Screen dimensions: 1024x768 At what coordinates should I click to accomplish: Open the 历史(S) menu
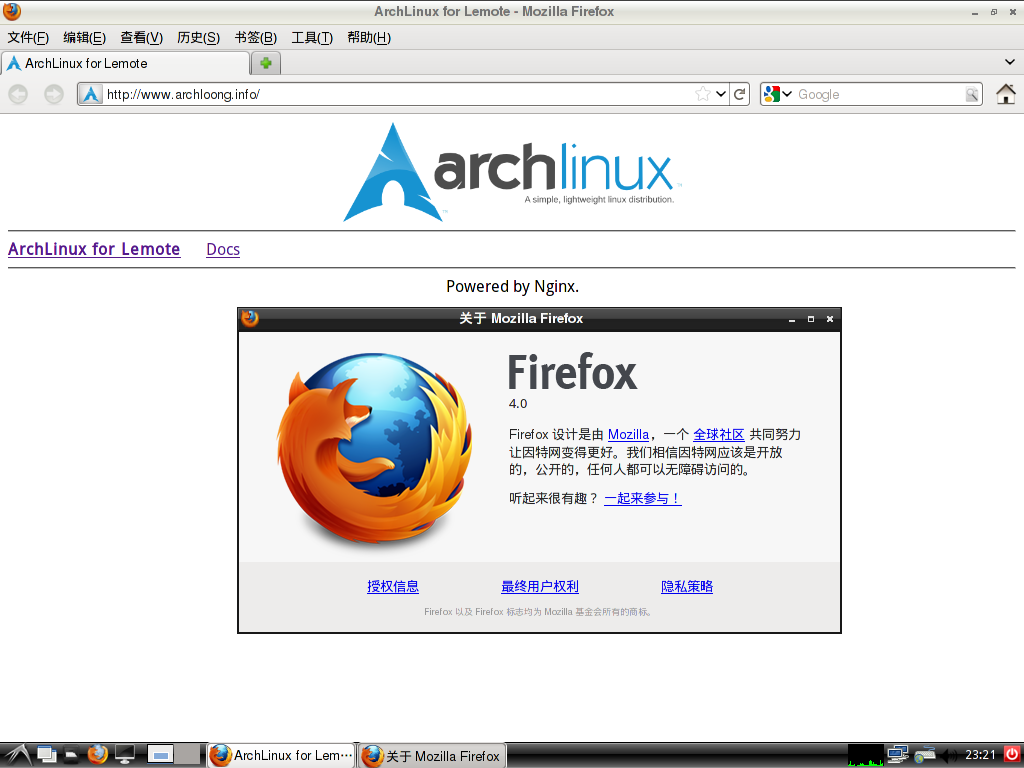point(199,38)
